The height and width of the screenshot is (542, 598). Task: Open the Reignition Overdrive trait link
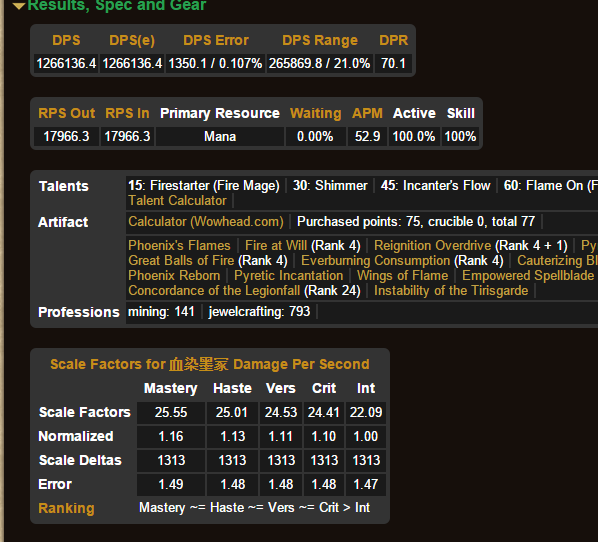[432, 245]
